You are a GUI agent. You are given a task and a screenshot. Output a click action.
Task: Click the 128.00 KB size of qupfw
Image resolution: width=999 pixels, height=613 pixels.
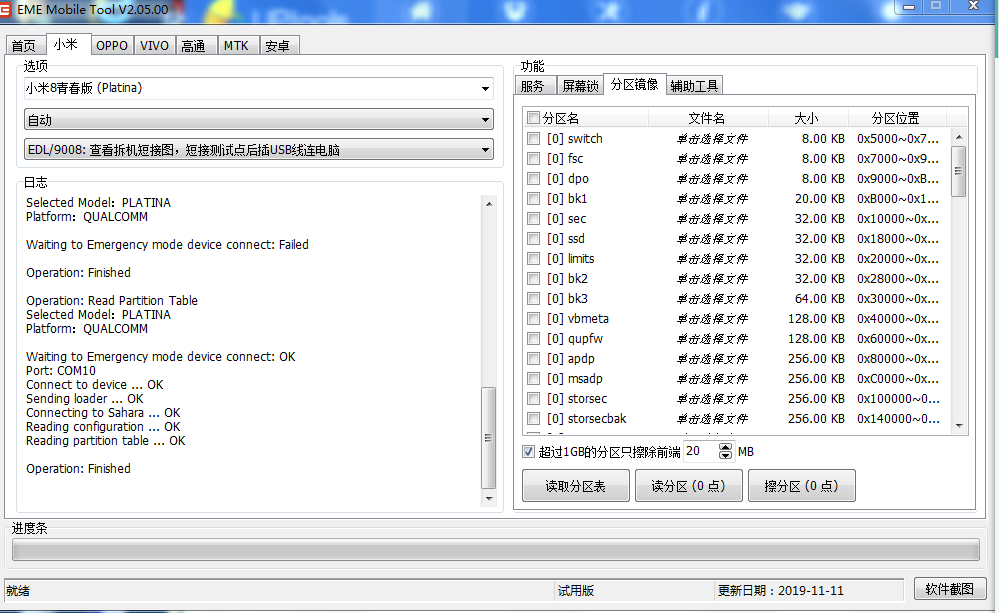pos(816,338)
